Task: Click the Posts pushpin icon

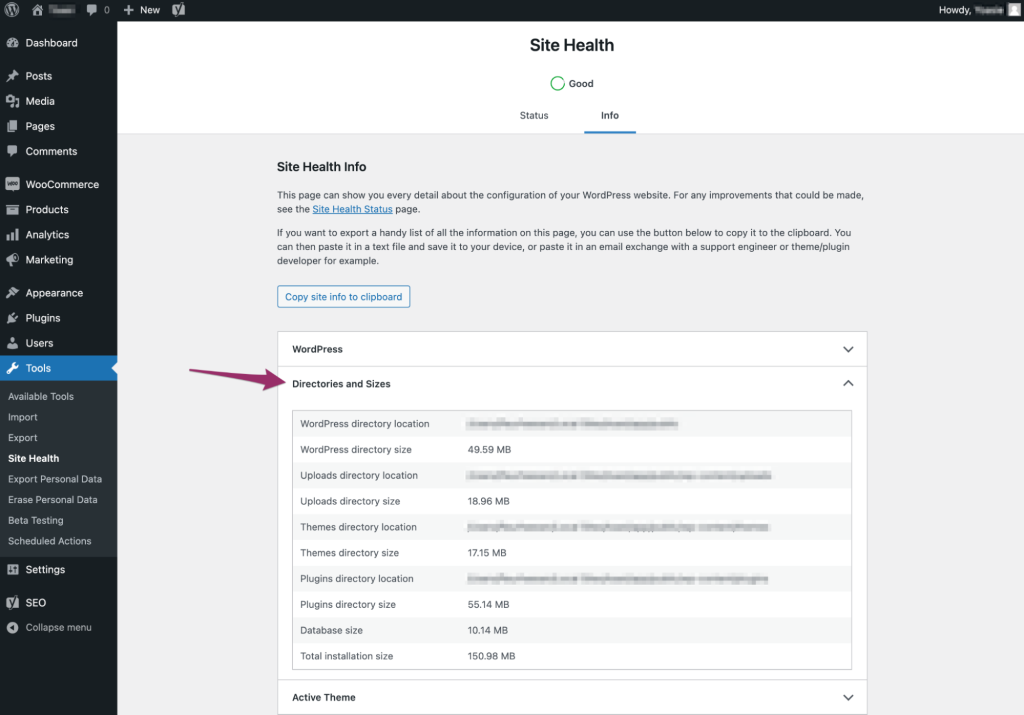Action: [x=12, y=76]
